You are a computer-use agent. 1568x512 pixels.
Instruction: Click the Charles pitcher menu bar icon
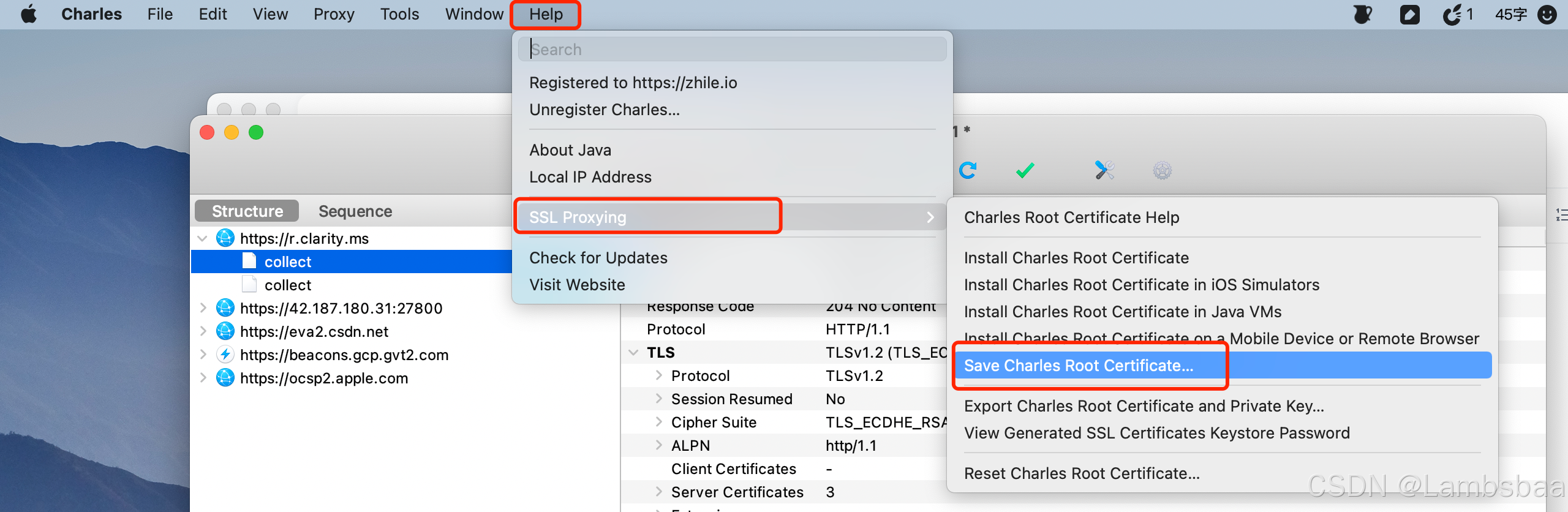click(x=1362, y=14)
